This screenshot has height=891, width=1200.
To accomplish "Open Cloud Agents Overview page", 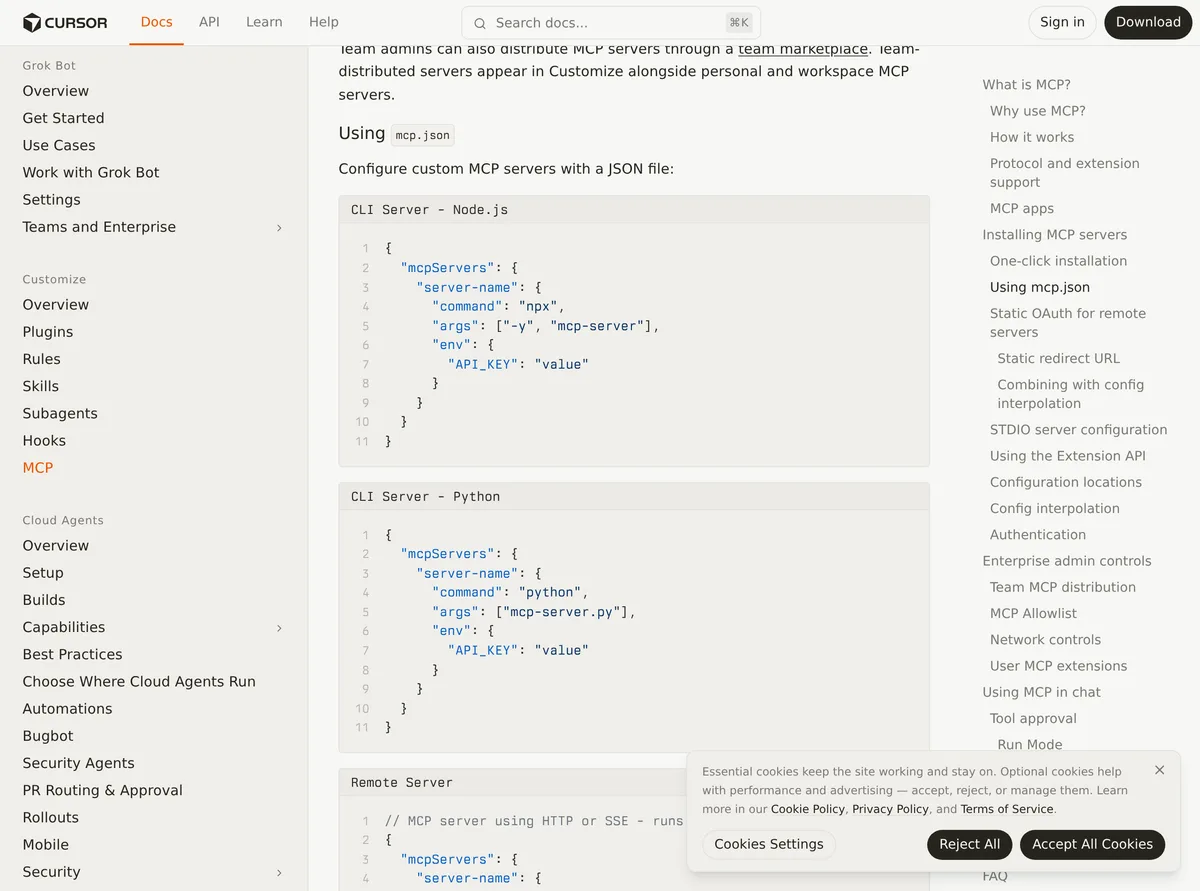I will coord(56,546).
